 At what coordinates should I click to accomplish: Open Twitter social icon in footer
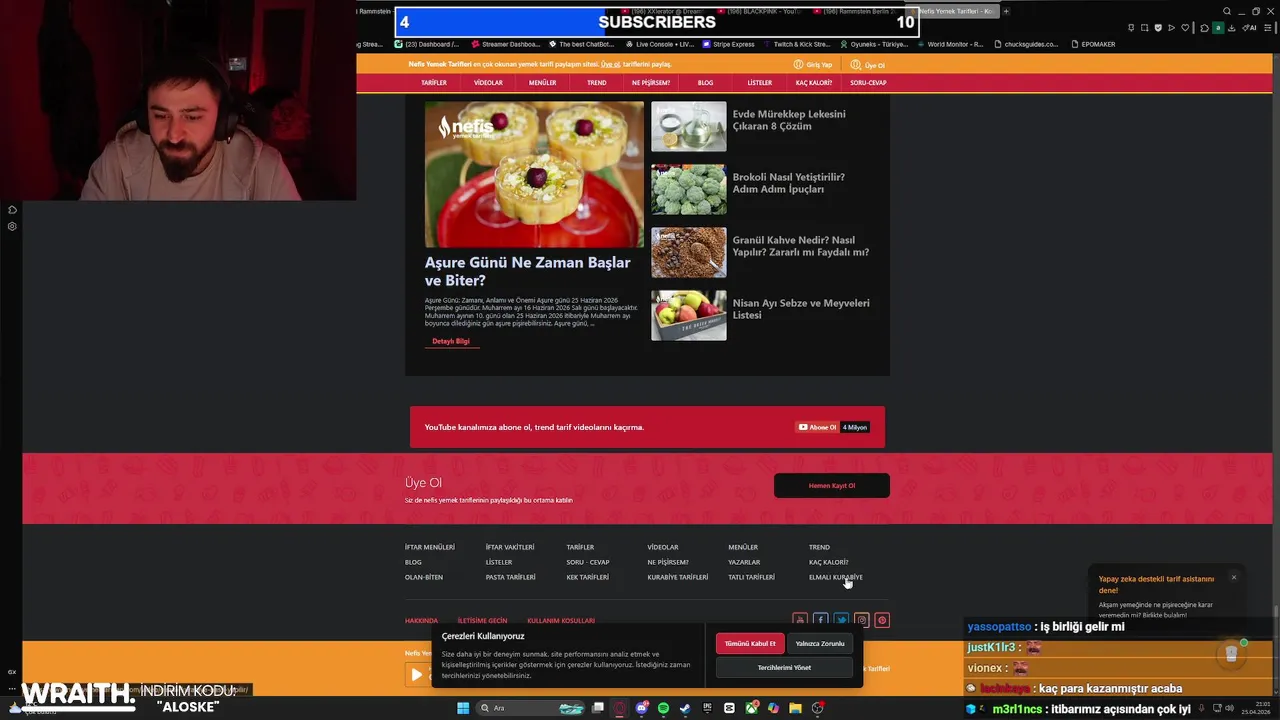click(841, 620)
